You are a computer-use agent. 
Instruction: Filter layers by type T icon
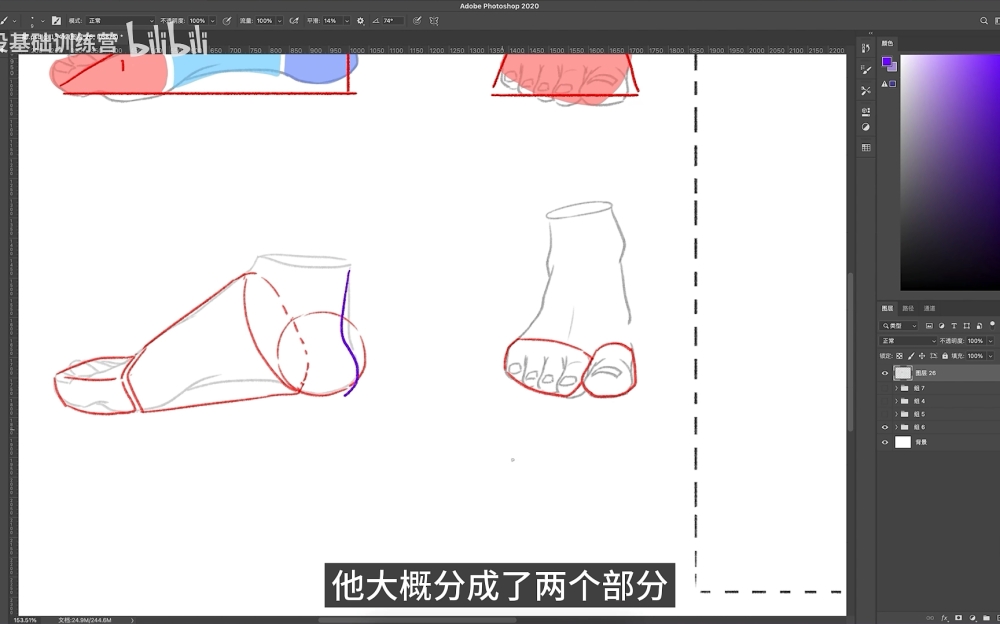click(954, 326)
